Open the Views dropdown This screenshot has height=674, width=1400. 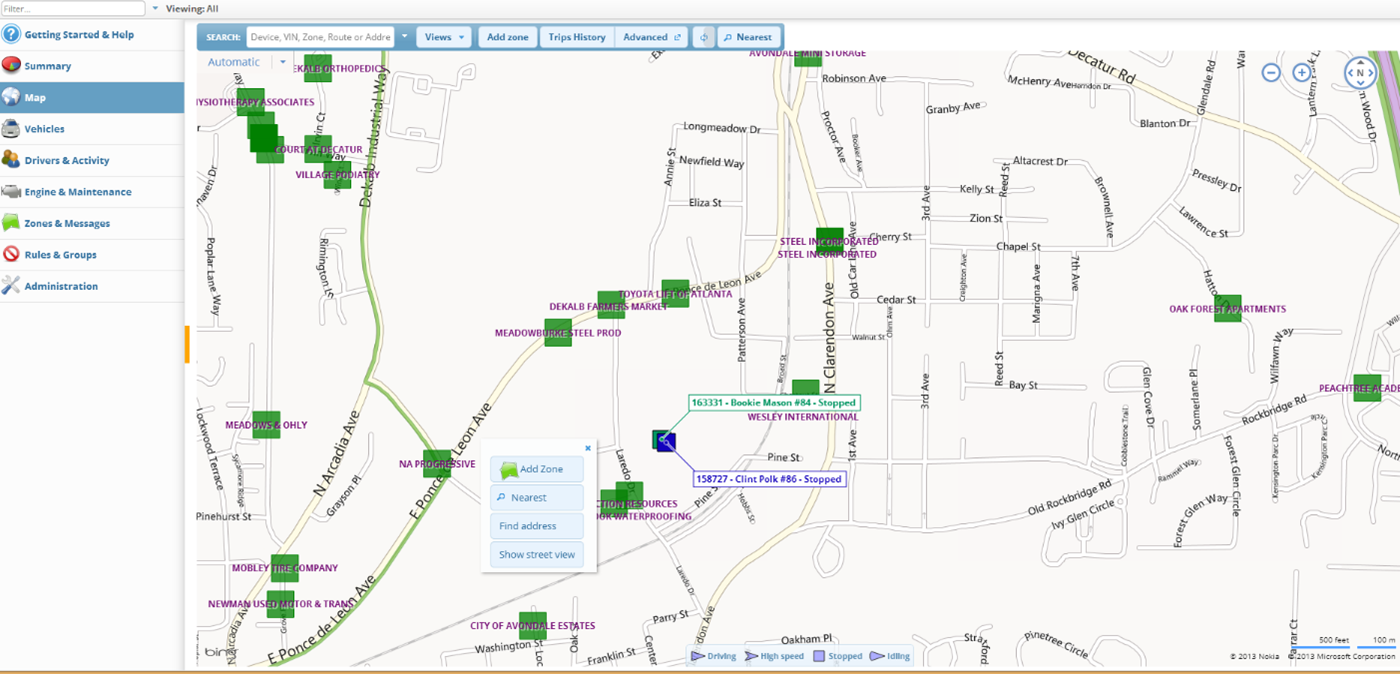(x=443, y=37)
